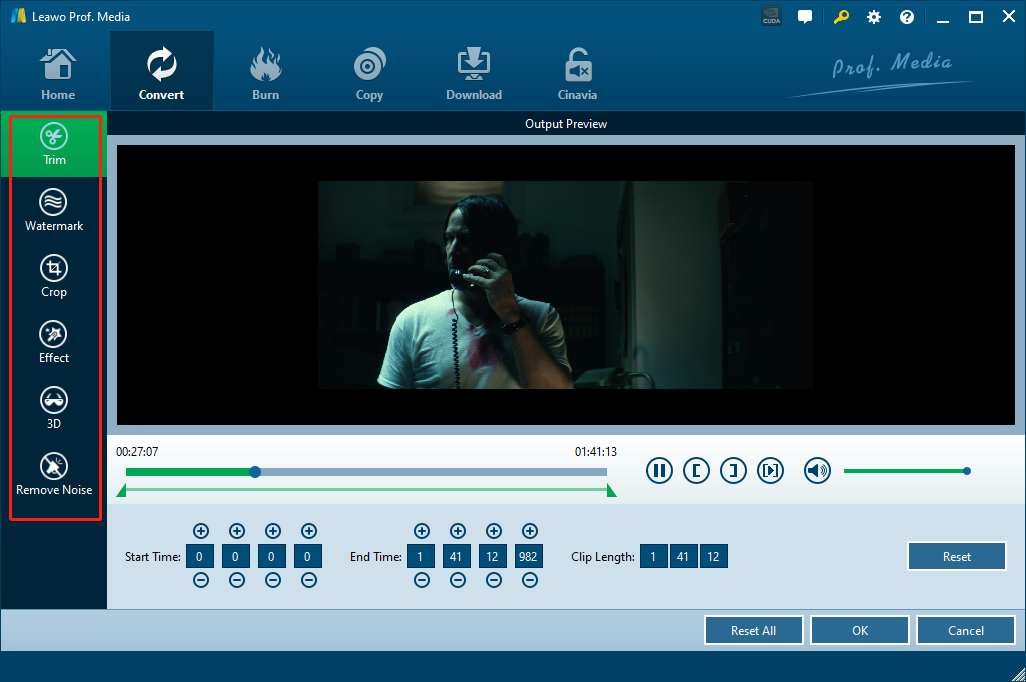Open the Effect adjustment panel

(54, 343)
